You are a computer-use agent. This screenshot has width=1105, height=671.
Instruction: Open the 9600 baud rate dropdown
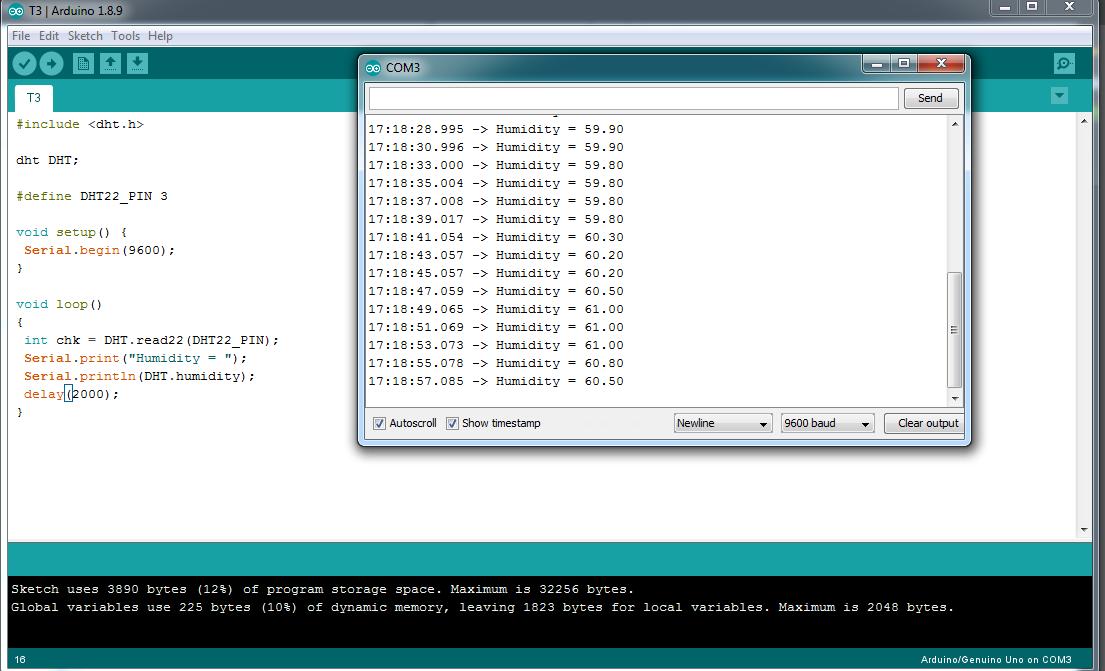827,424
